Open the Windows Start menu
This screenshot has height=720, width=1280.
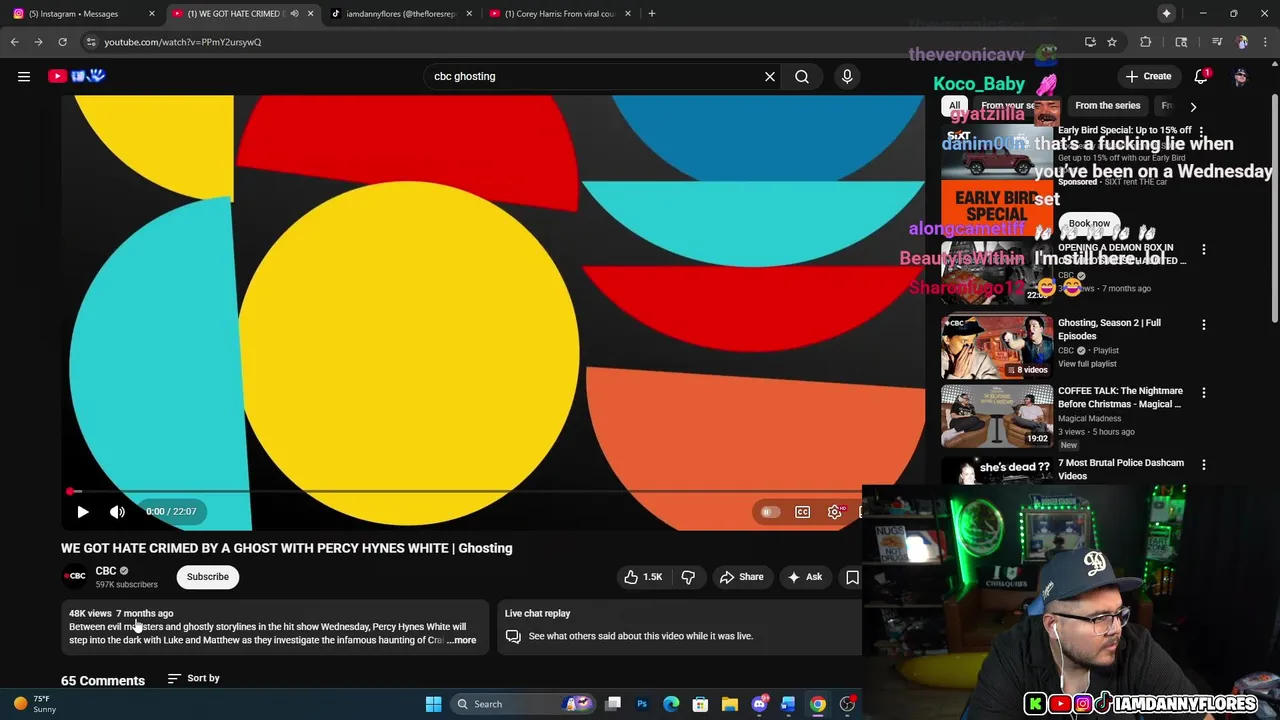pyautogui.click(x=433, y=704)
